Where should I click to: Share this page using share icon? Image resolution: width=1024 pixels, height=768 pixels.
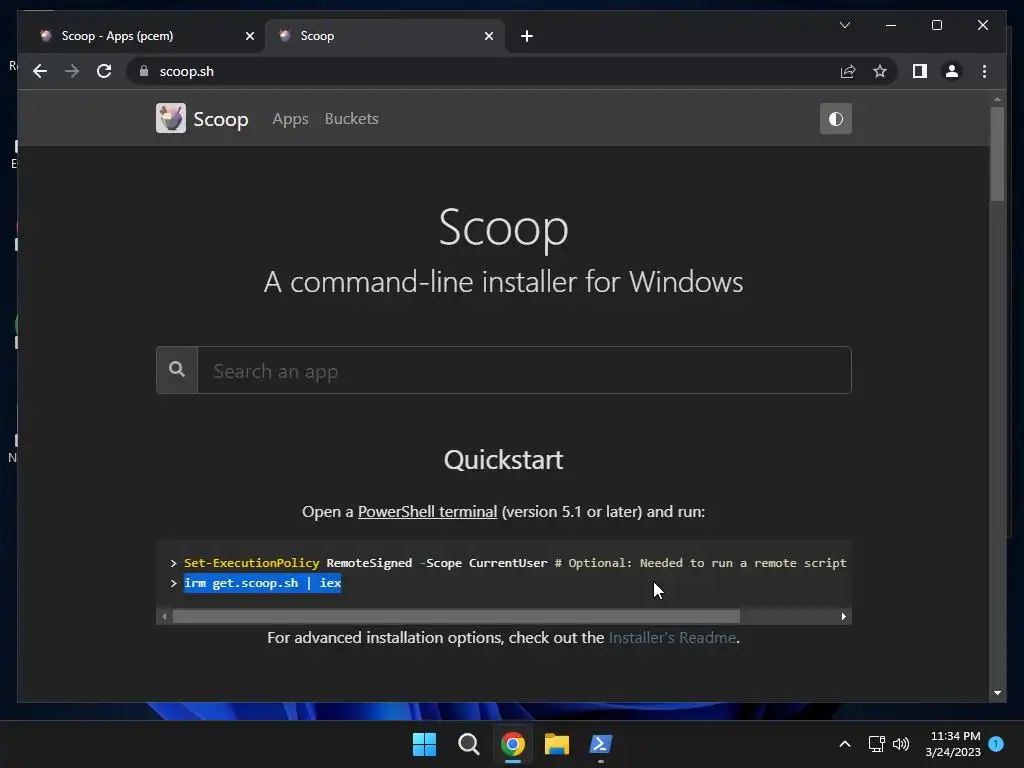point(848,71)
